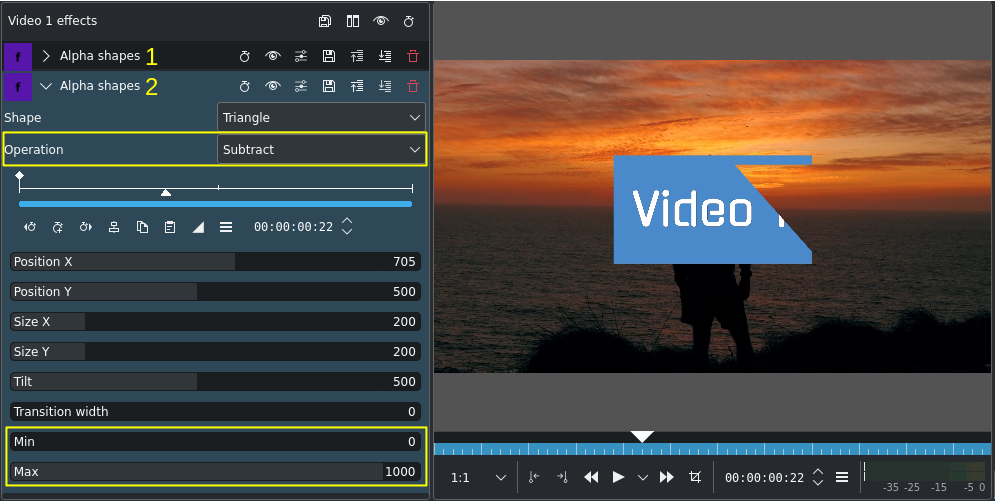Open presets for first Alpha shapes
Viewport: 995px width, 501px height.
tap(301, 56)
